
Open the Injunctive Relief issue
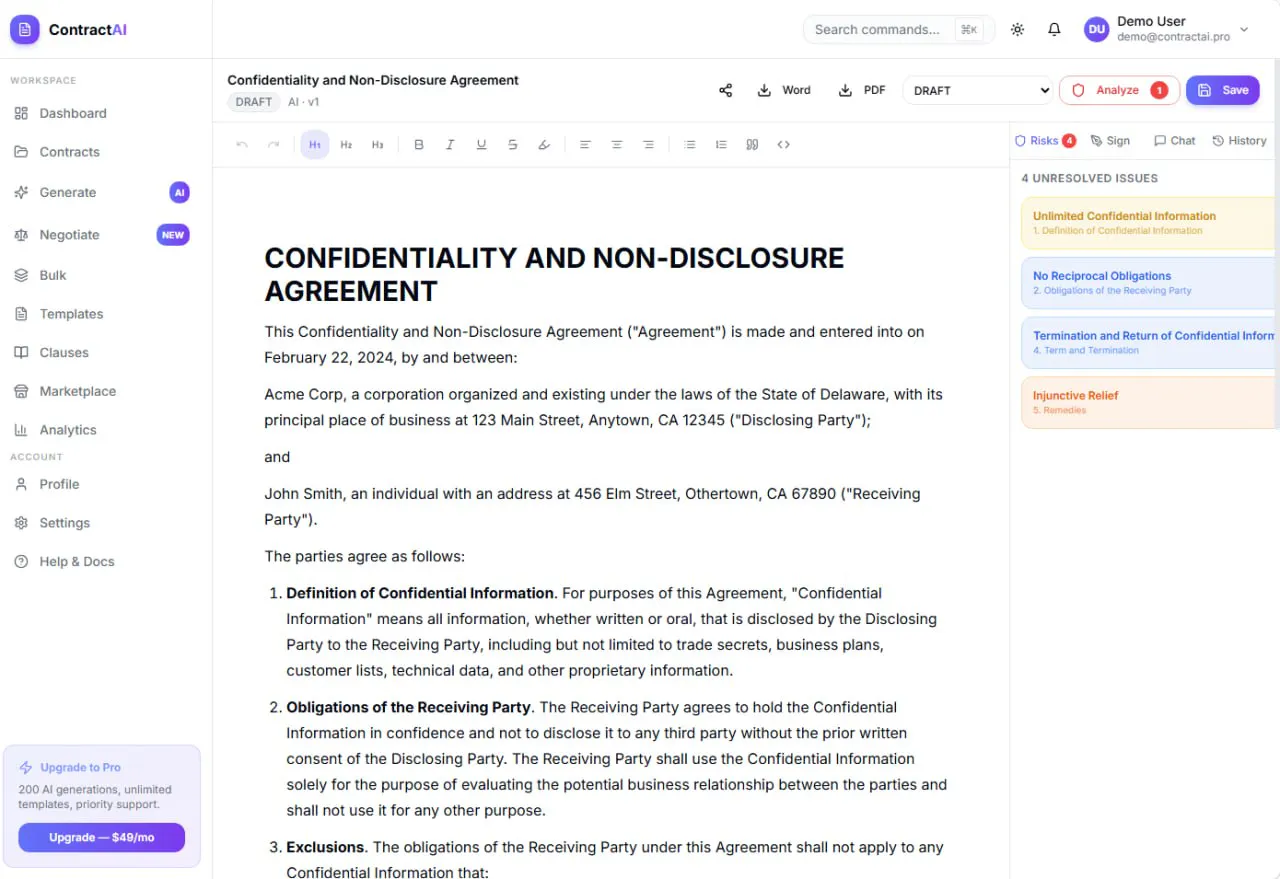tap(1150, 403)
